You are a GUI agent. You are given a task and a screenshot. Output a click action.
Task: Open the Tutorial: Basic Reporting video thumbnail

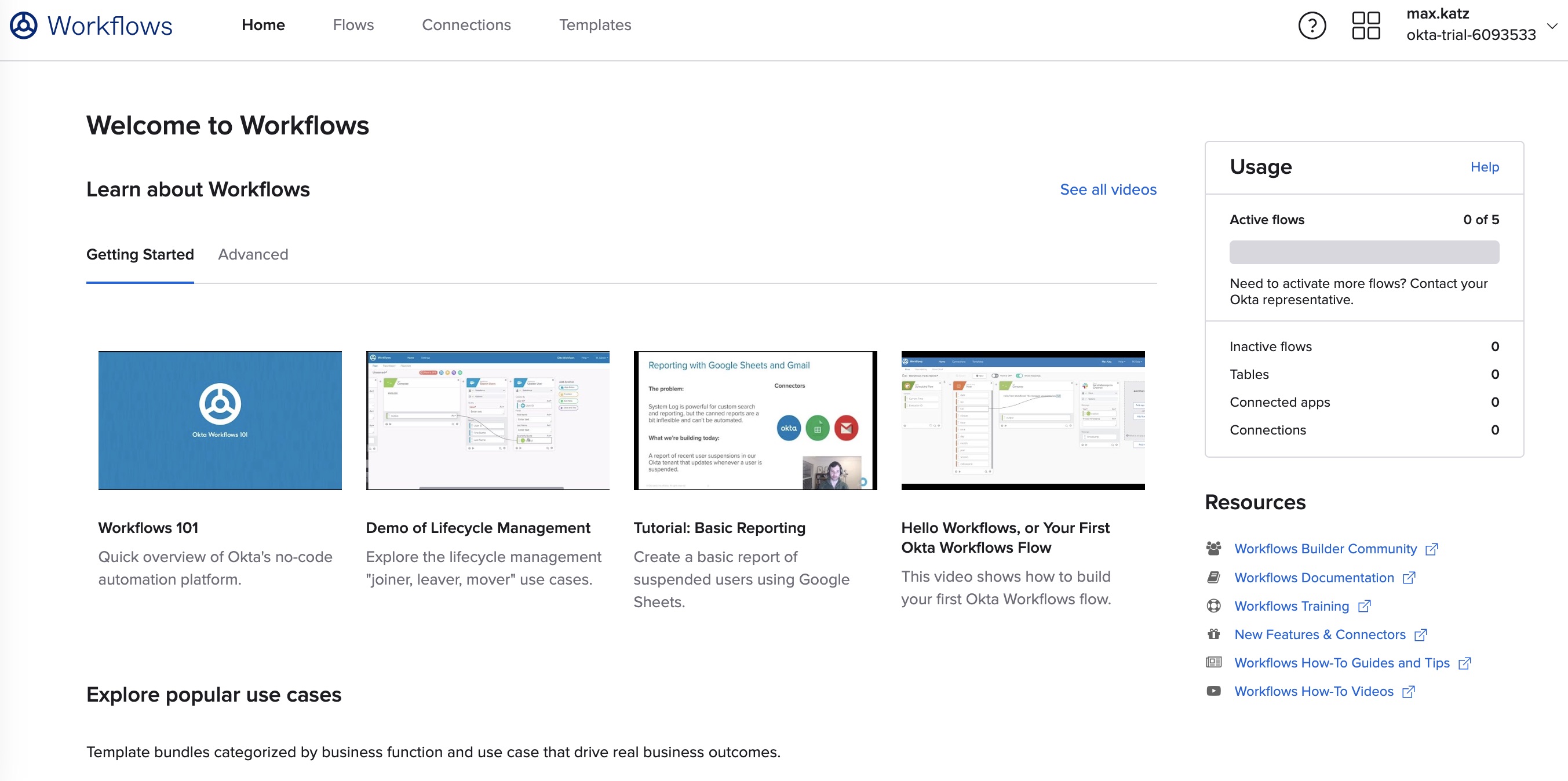755,420
